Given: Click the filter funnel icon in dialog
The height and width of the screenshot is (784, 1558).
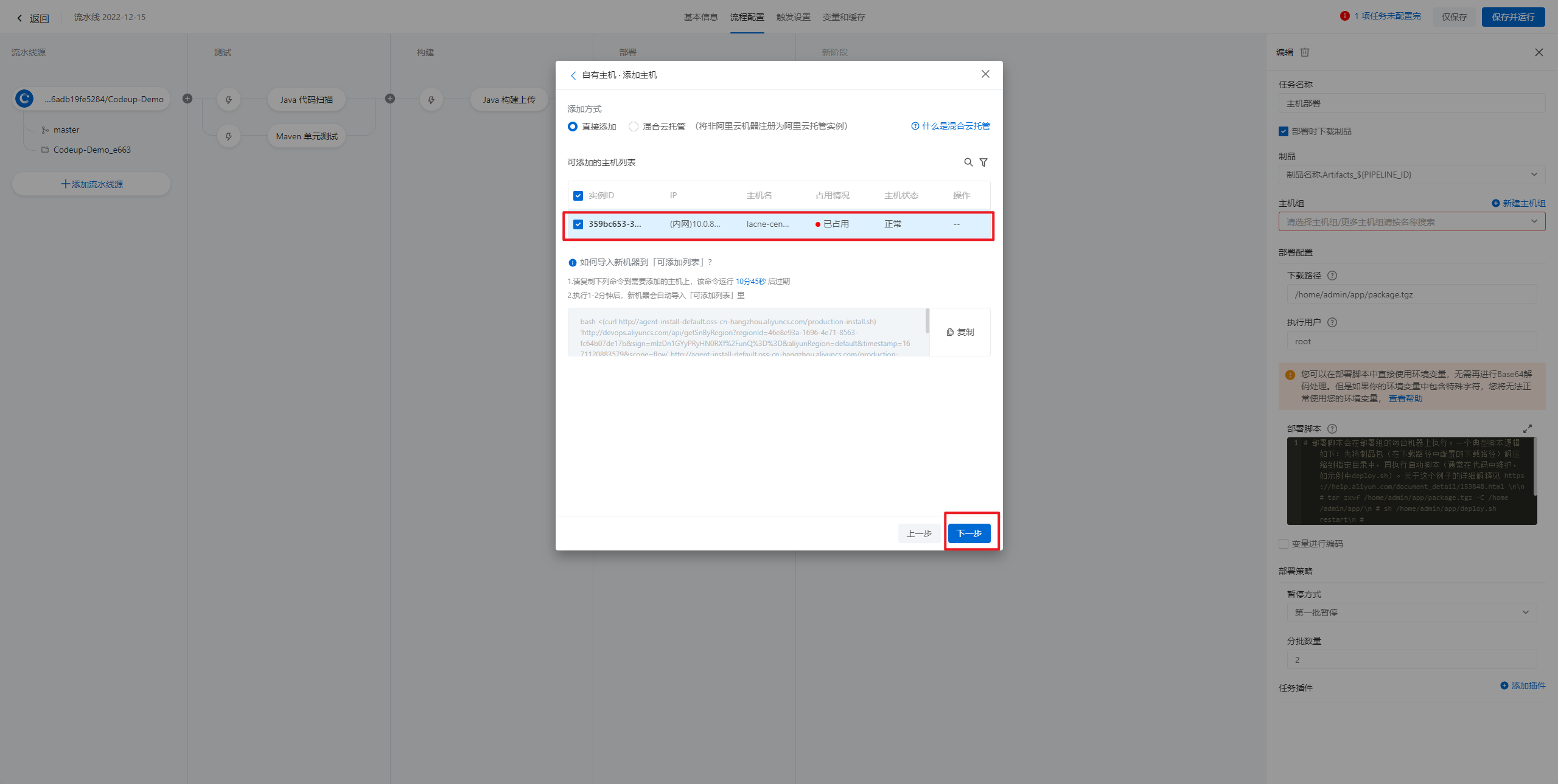Looking at the screenshot, I should click(983, 162).
